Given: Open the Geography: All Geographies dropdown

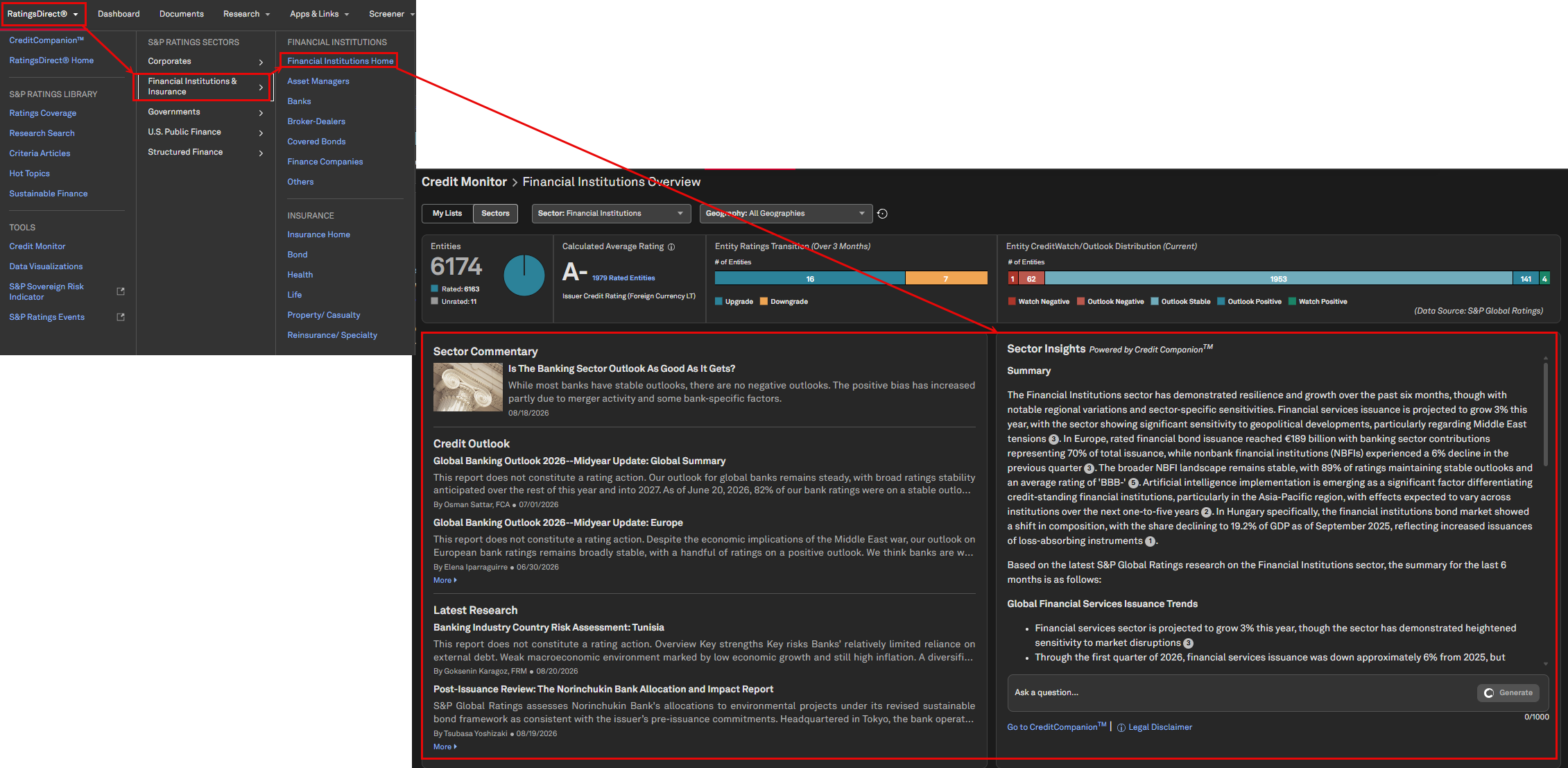Looking at the screenshot, I should [786, 214].
